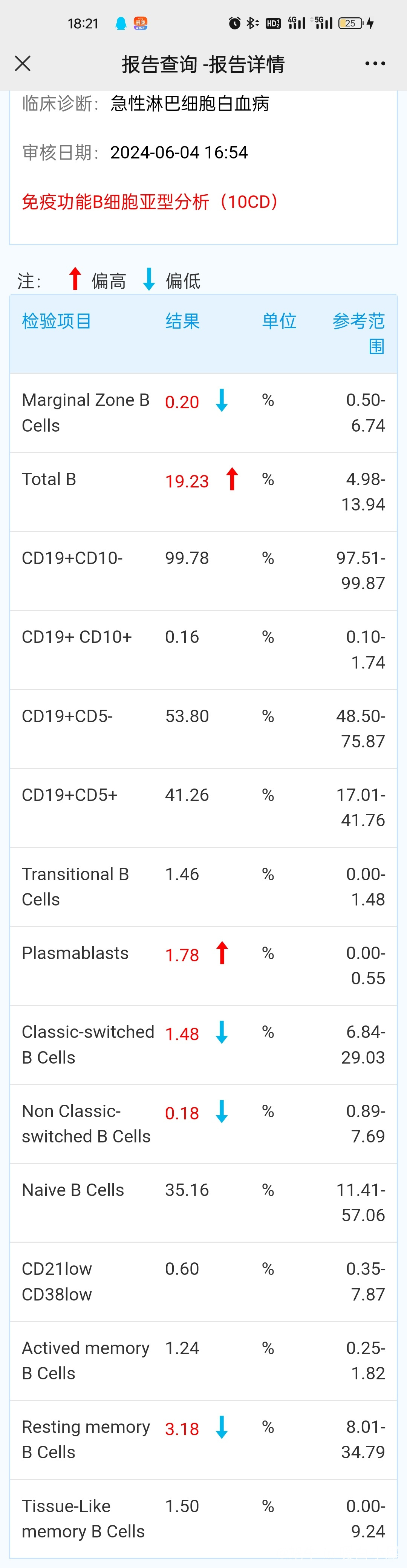Screen dimensions: 407x1568
Task: Select the 结果 column header
Action: click(182, 321)
